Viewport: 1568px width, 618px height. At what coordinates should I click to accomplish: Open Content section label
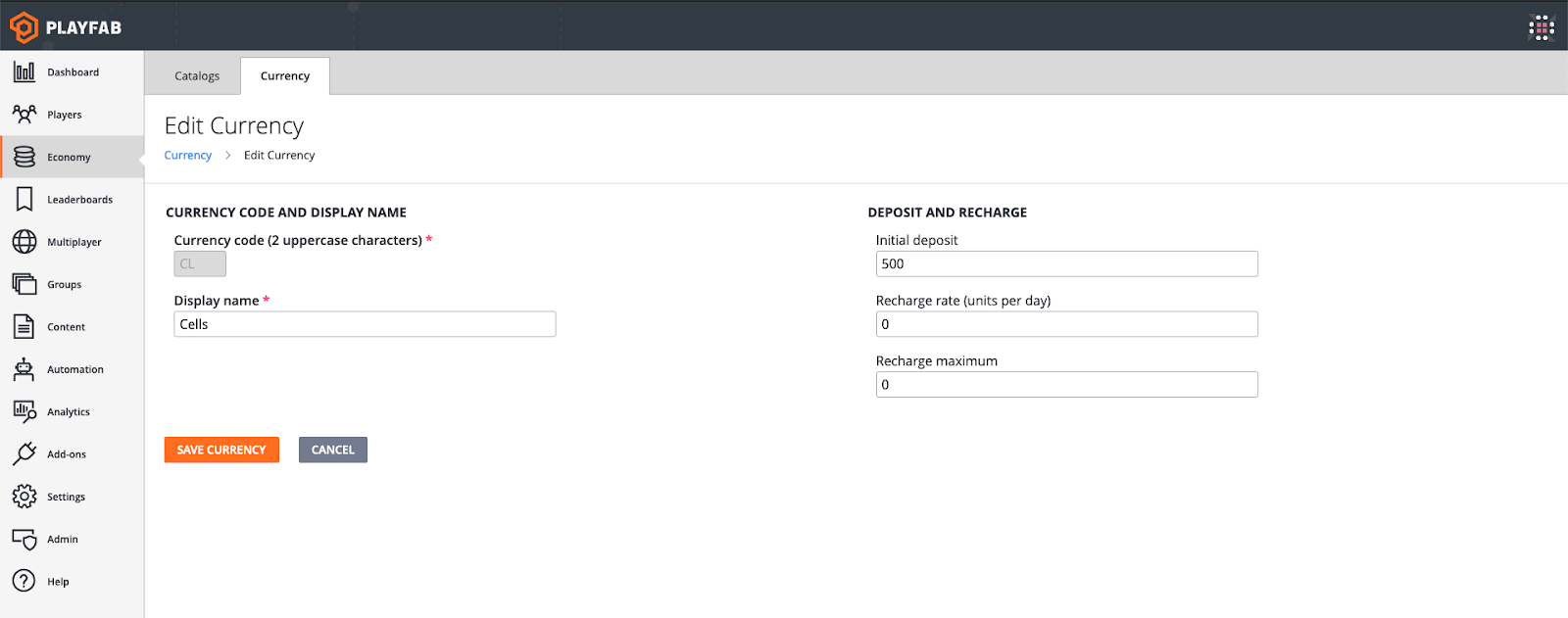(67, 327)
